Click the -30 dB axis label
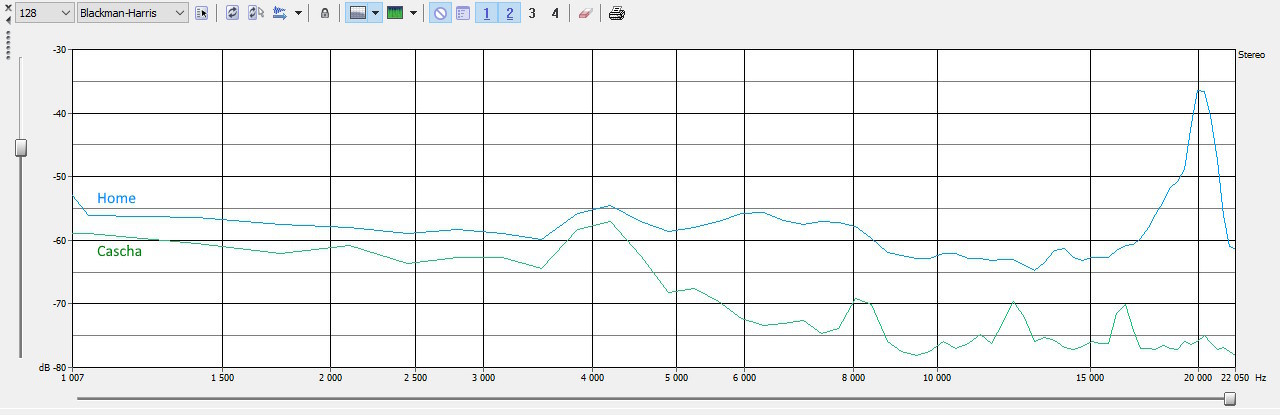Image resolution: width=1280 pixels, height=415 pixels. tap(59, 50)
